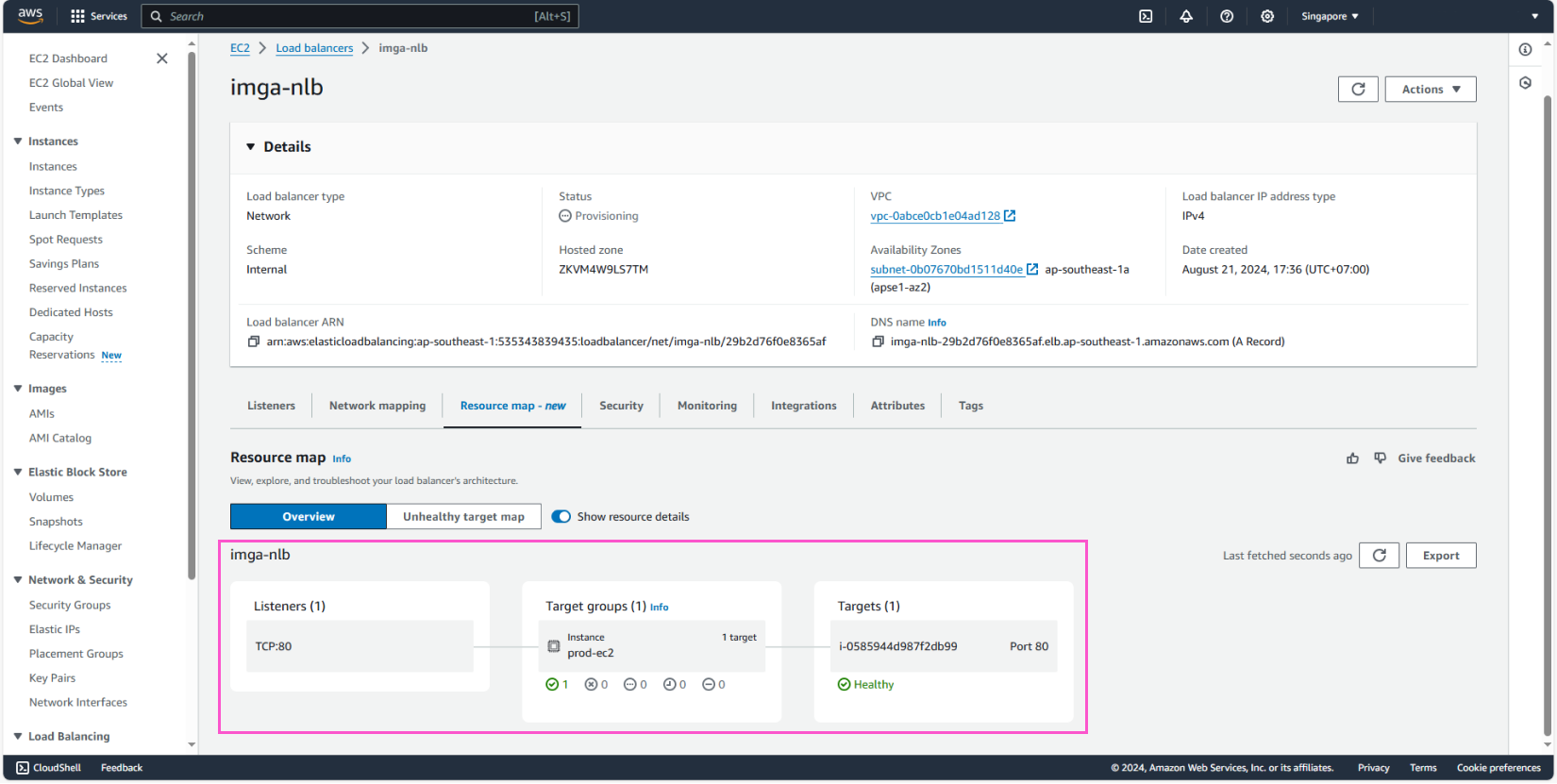The width and height of the screenshot is (1557, 784).
Task: Collapse Instances sidebar section
Action: (18, 142)
